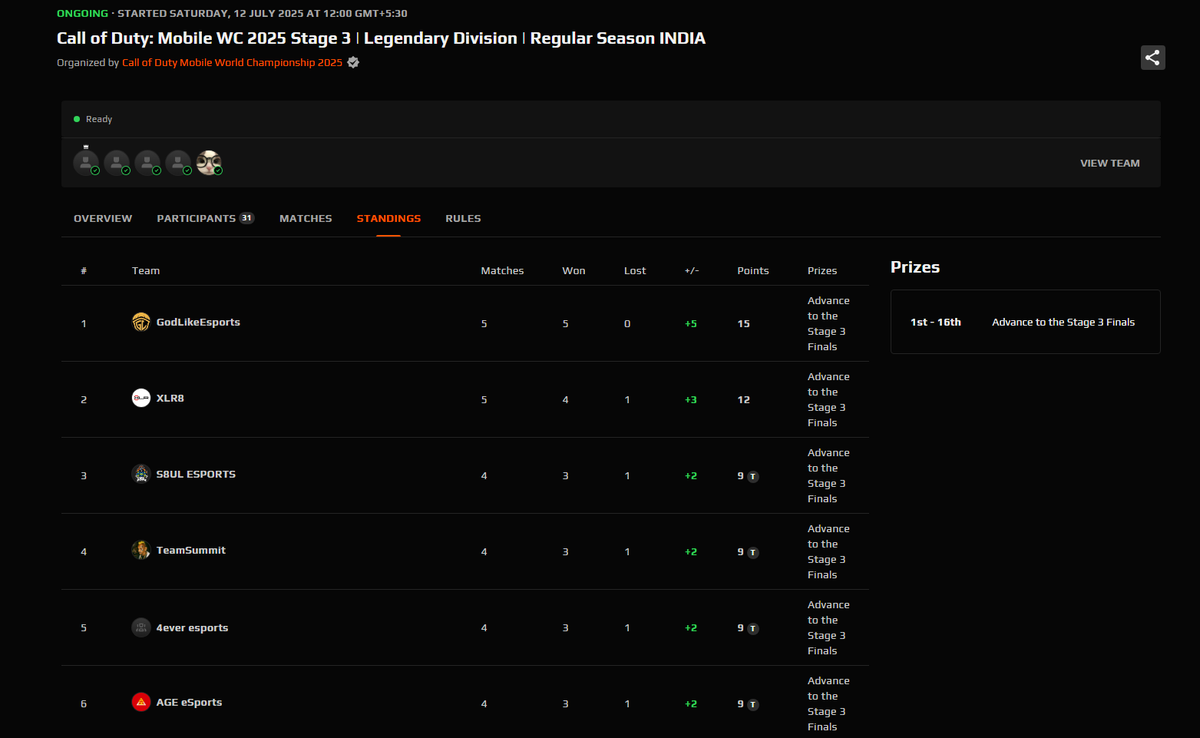Click TeamSummit team logo
Screen dimensions: 1200x738
coord(141,550)
